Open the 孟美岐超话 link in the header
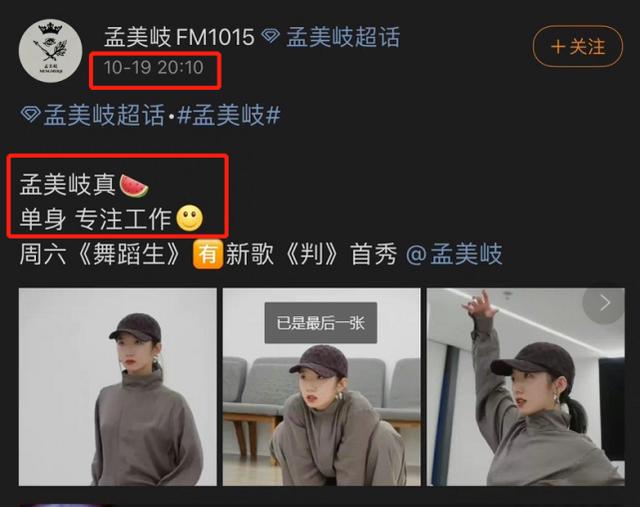 click(343, 37)
